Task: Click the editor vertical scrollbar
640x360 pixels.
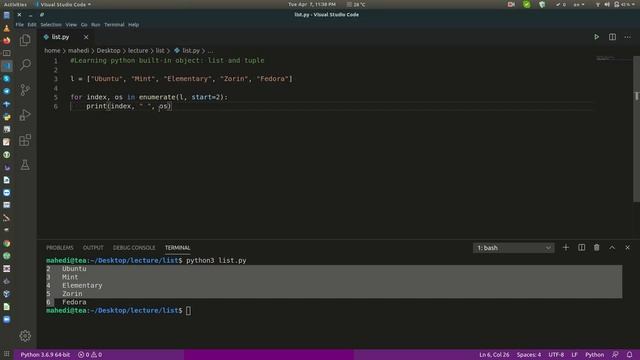Action: pyautogui.click(x=636, y=129)
